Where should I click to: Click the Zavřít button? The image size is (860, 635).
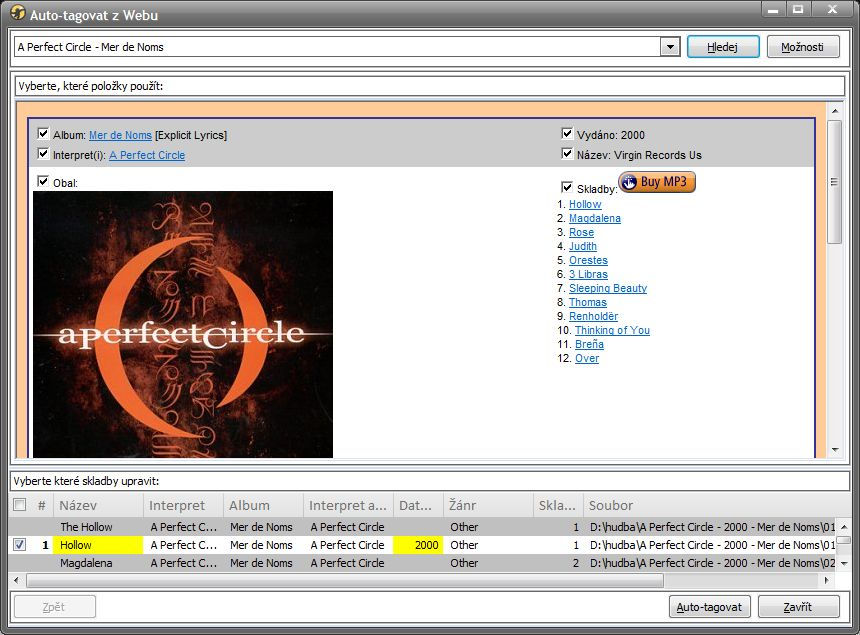[x=798, y=607]
